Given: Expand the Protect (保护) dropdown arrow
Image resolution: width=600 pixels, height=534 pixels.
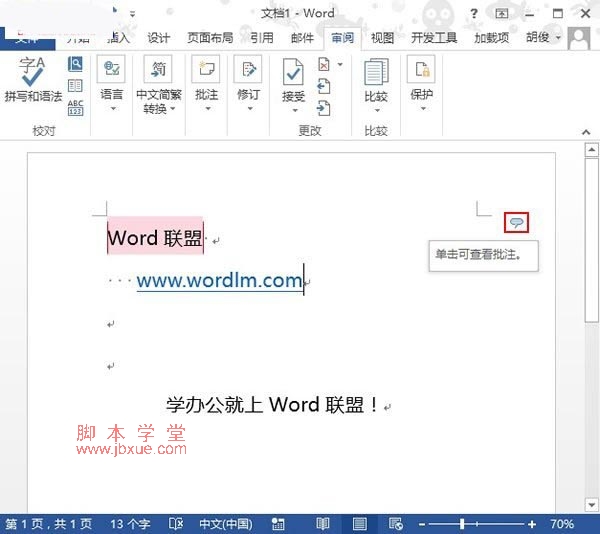Looking at the screenshot, I should (x=423, y=109).
